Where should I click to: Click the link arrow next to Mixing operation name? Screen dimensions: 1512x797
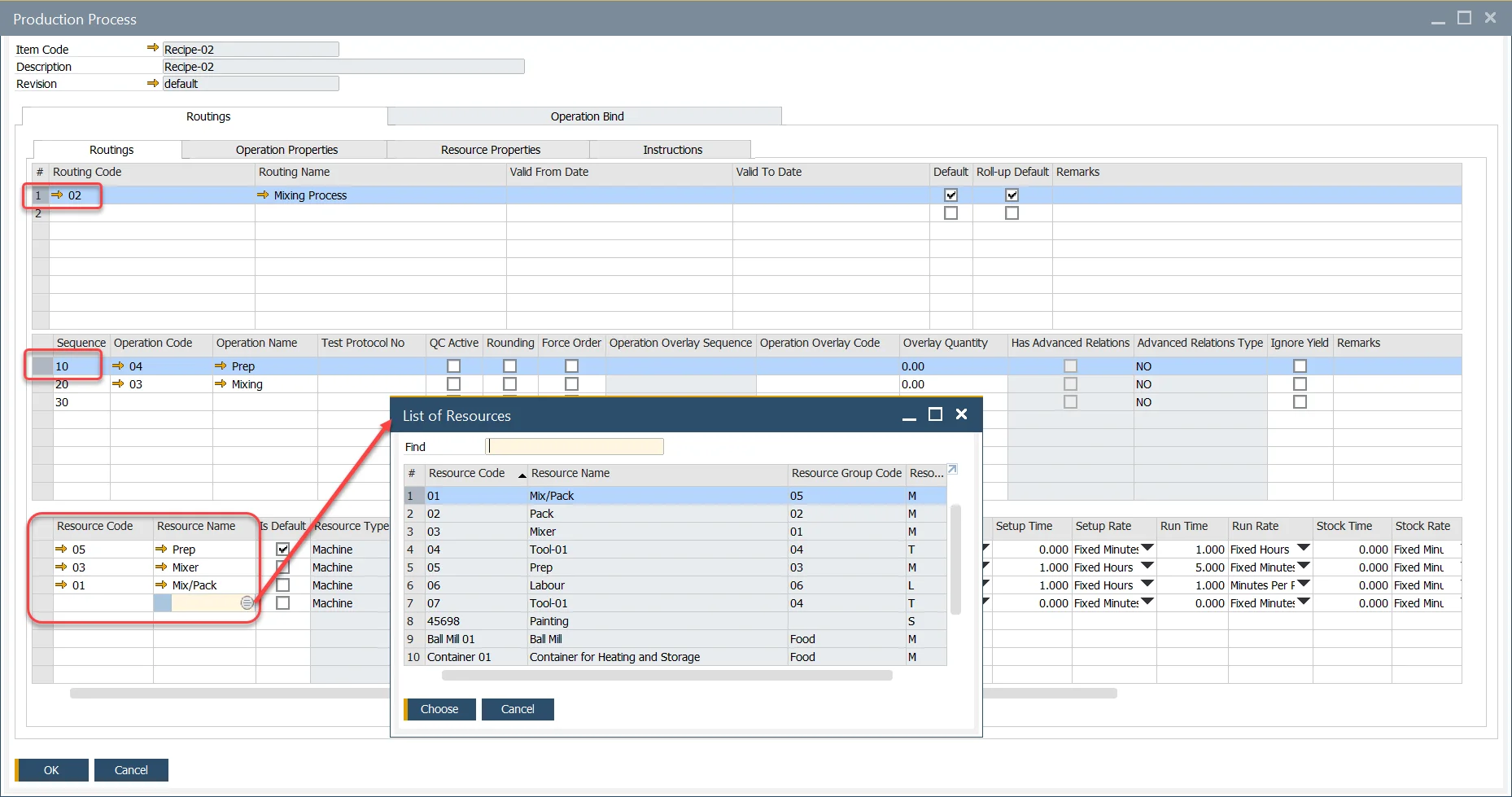[x=221, y=384]
